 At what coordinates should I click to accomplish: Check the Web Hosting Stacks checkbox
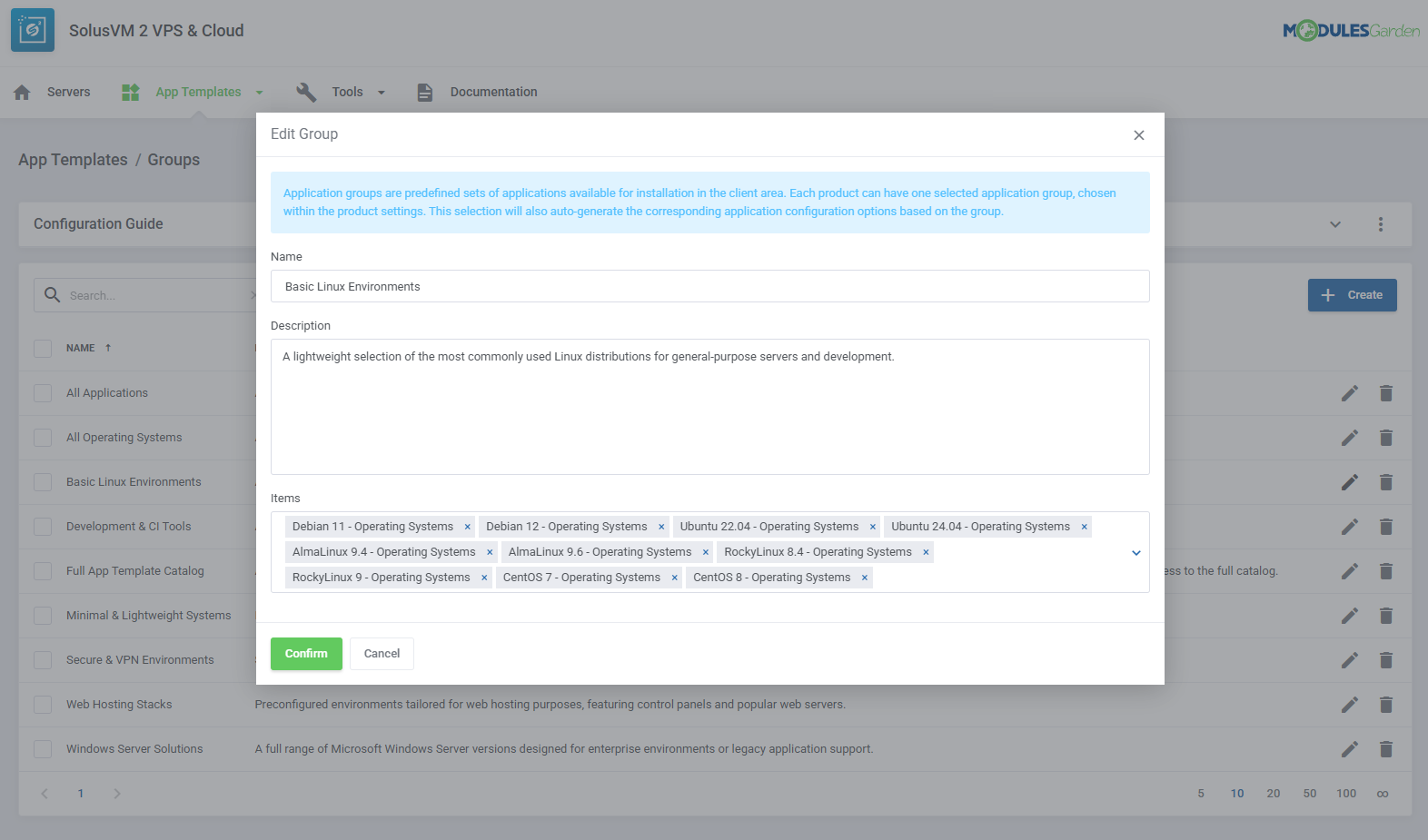pos(43,705)
